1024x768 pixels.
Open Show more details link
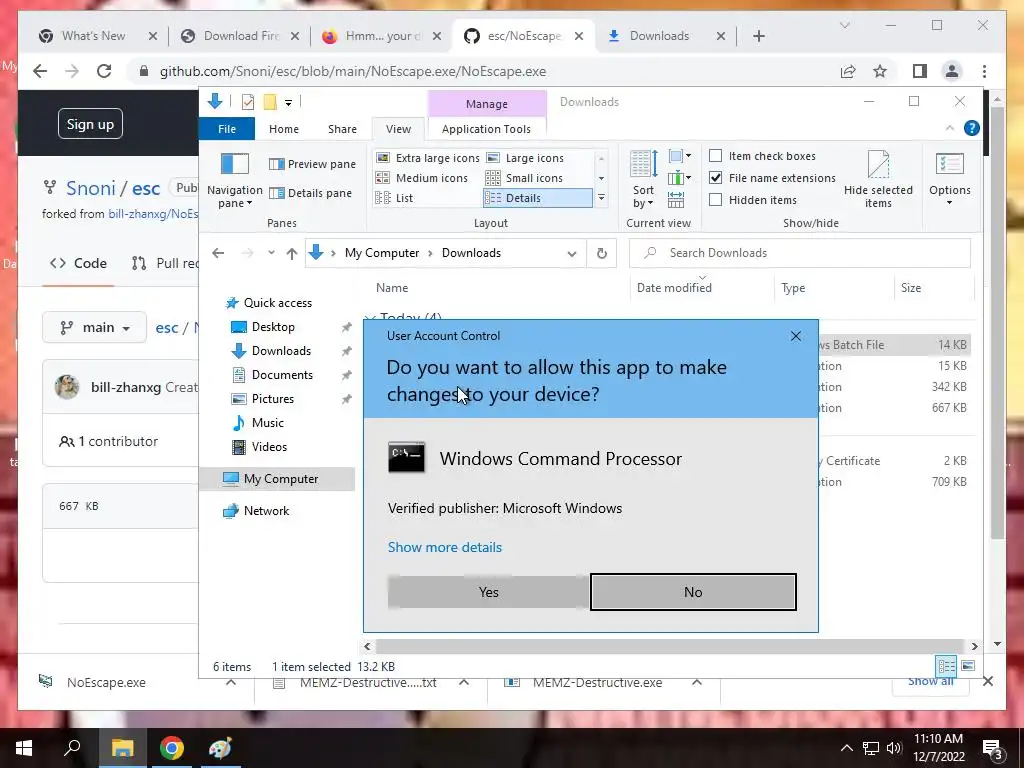point(445,547)
